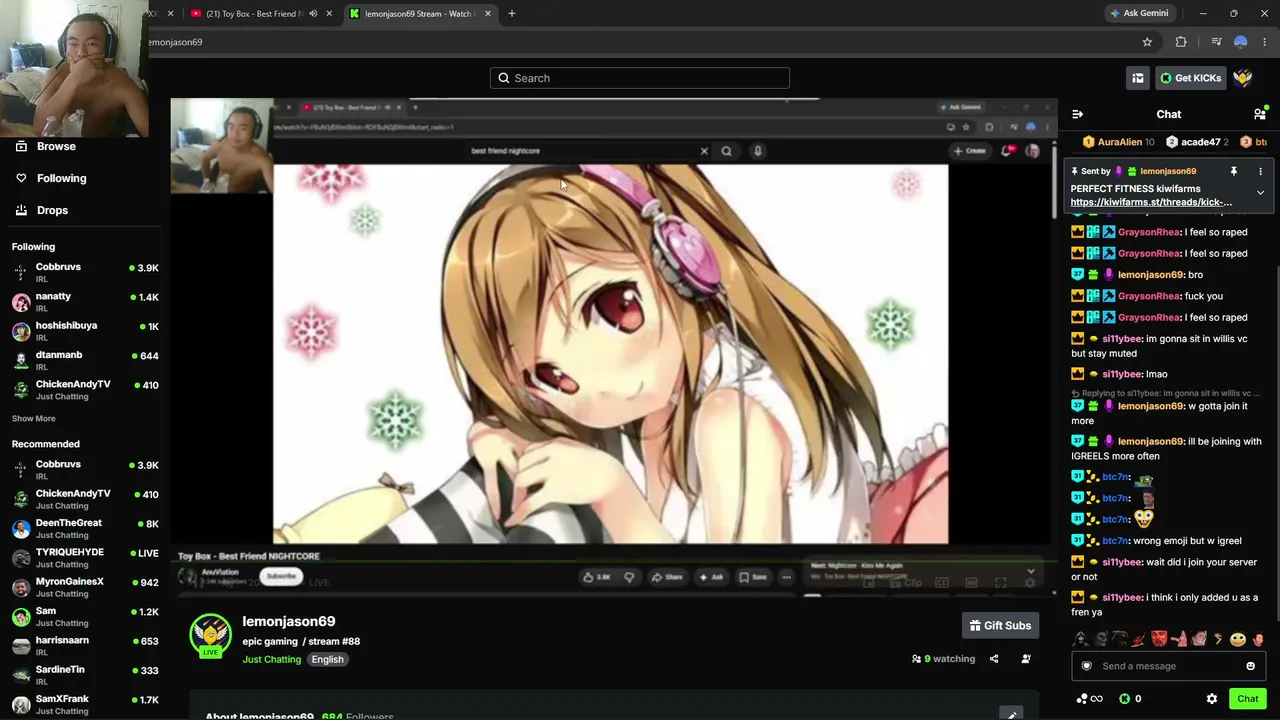The width and height of the screenshot is (1280, 720).
Task: Open Cobbruvs channel in Following list
Action: pos(85,272)
